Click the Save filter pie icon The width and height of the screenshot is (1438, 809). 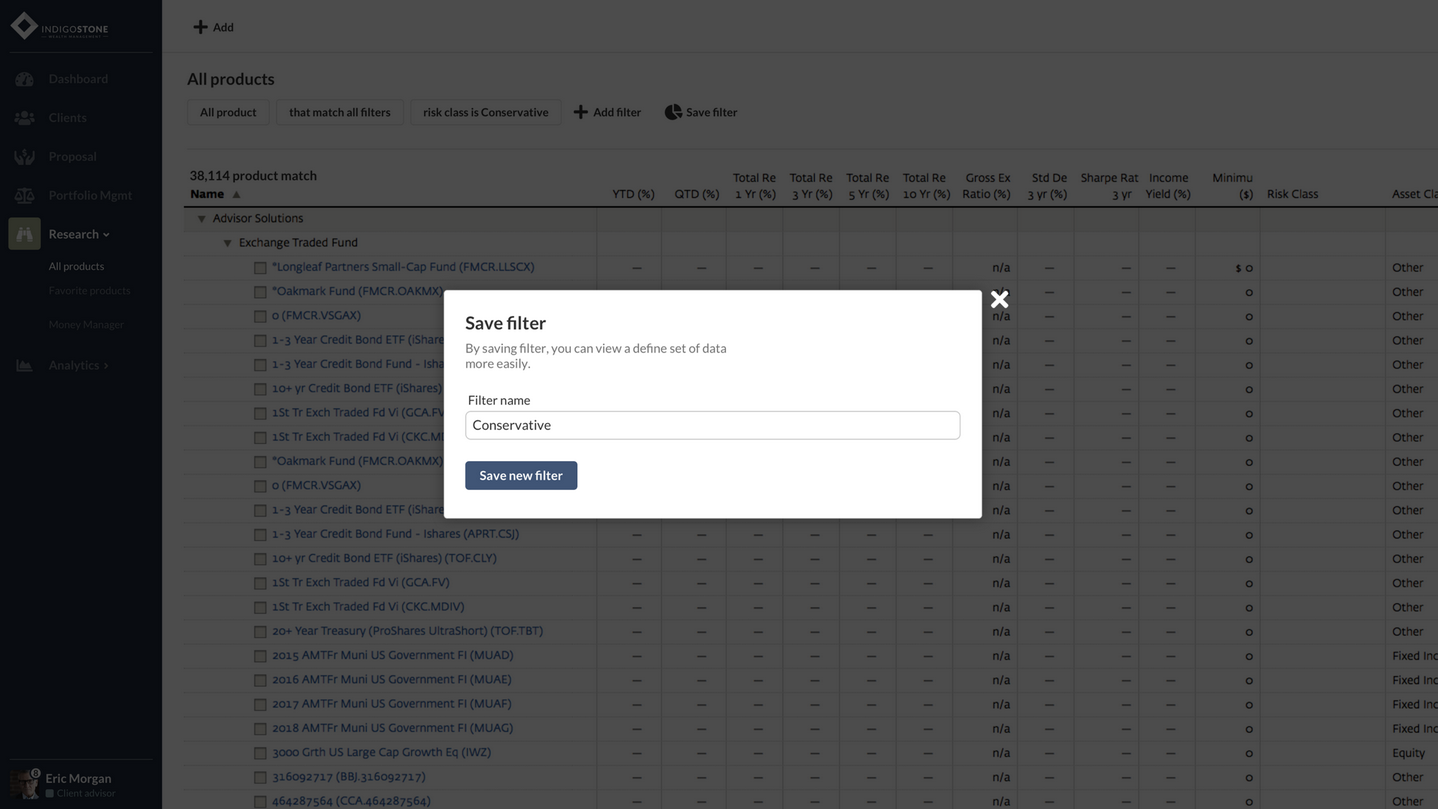(x=673, y=112)
